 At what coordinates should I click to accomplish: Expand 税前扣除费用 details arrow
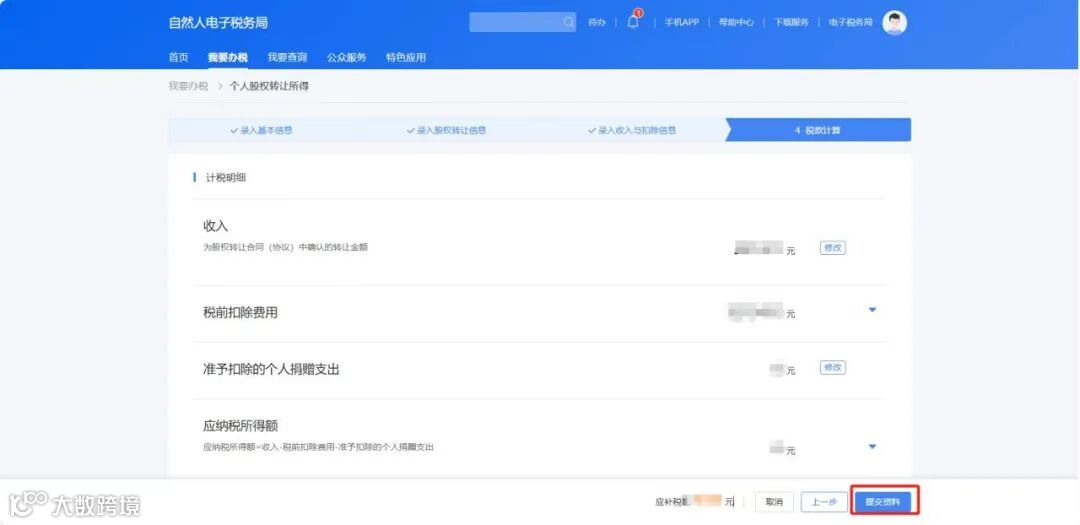tap(872, 310)
